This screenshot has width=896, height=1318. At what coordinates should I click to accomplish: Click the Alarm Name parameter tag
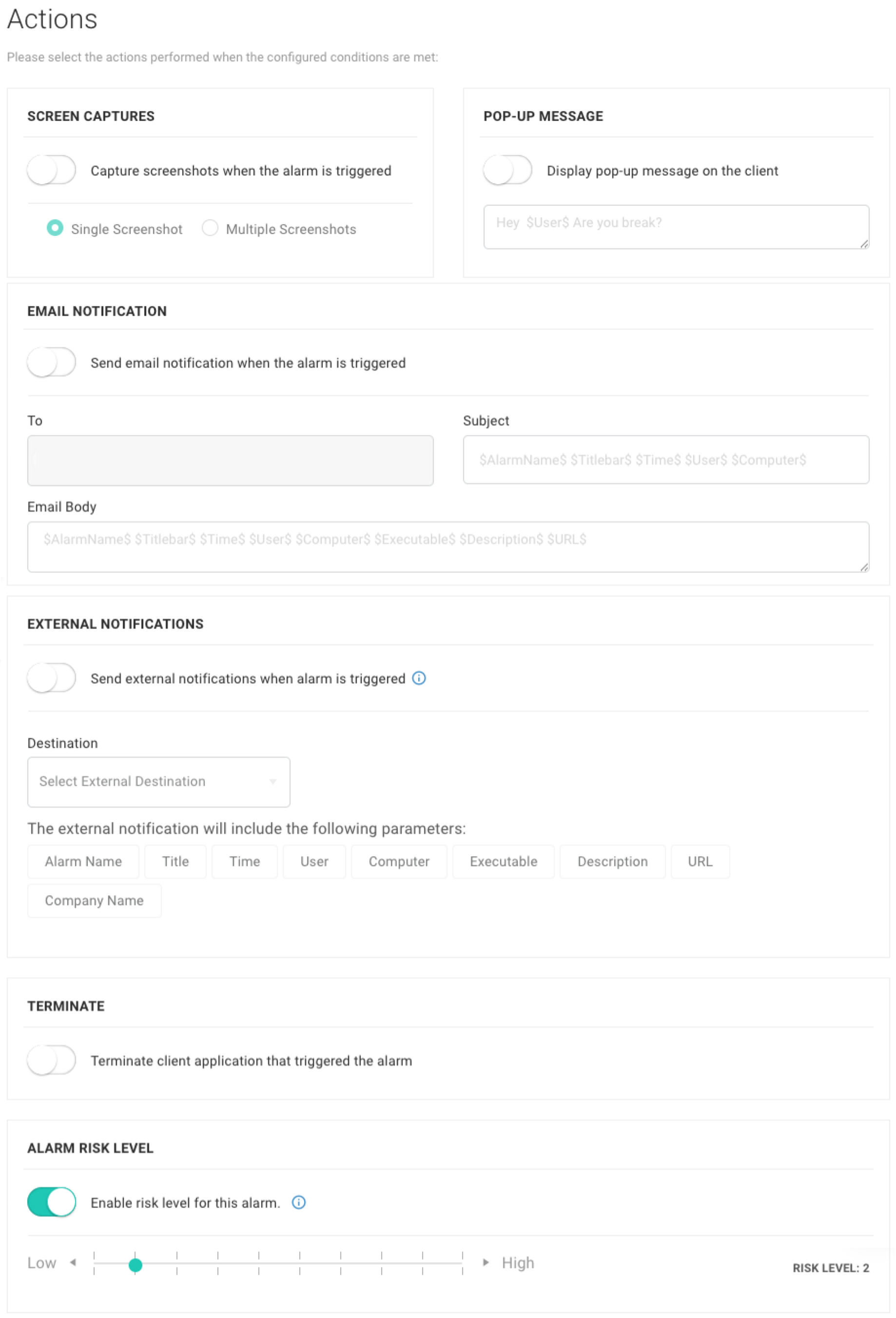(83, 861)
